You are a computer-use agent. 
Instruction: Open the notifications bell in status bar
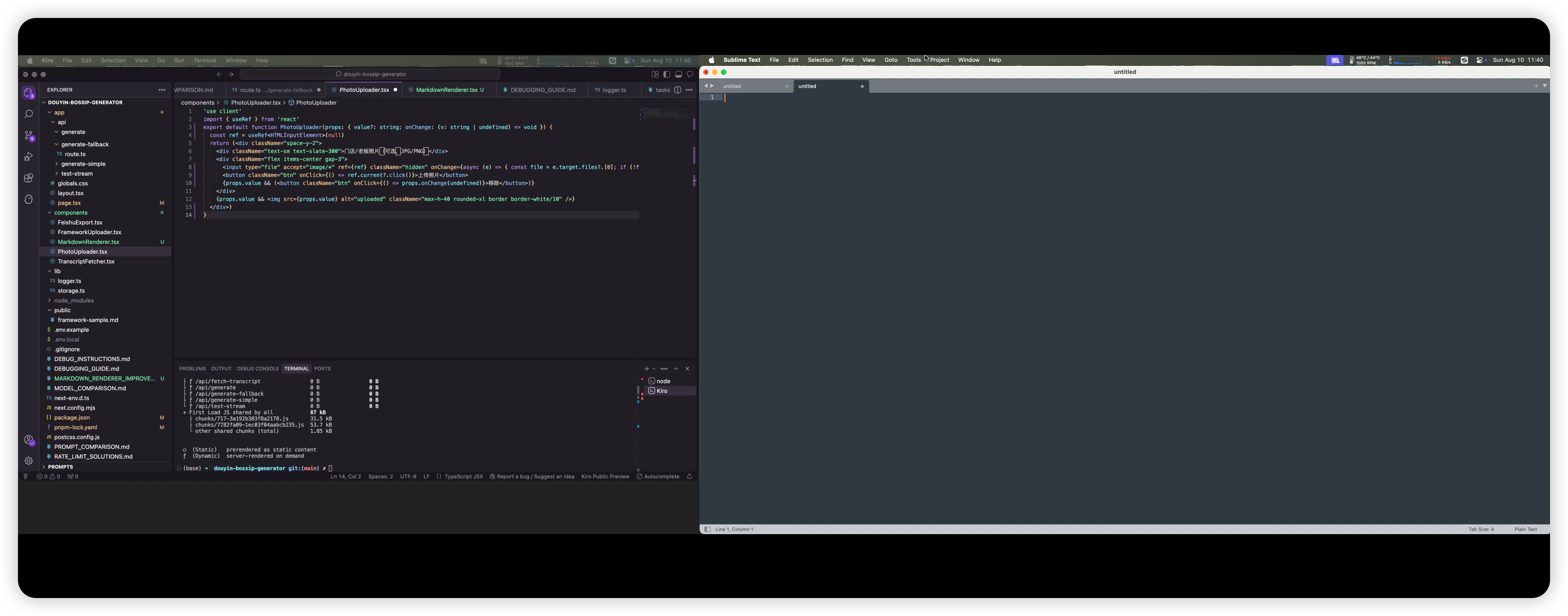[689, 477]
